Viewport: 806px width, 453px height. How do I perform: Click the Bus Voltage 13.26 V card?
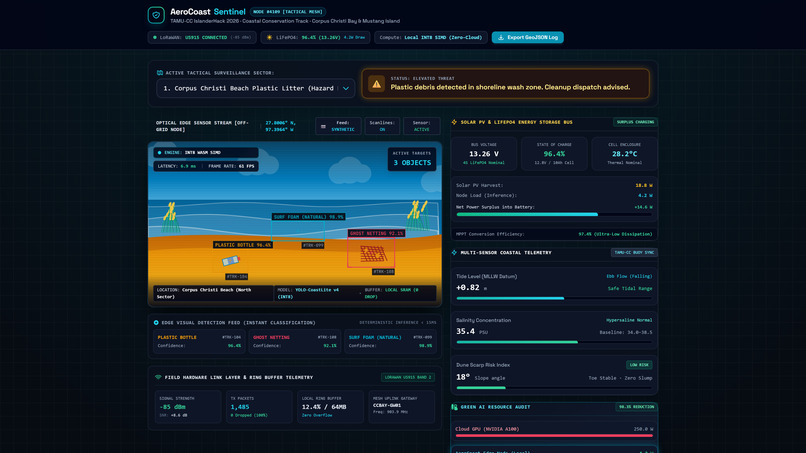484,154
